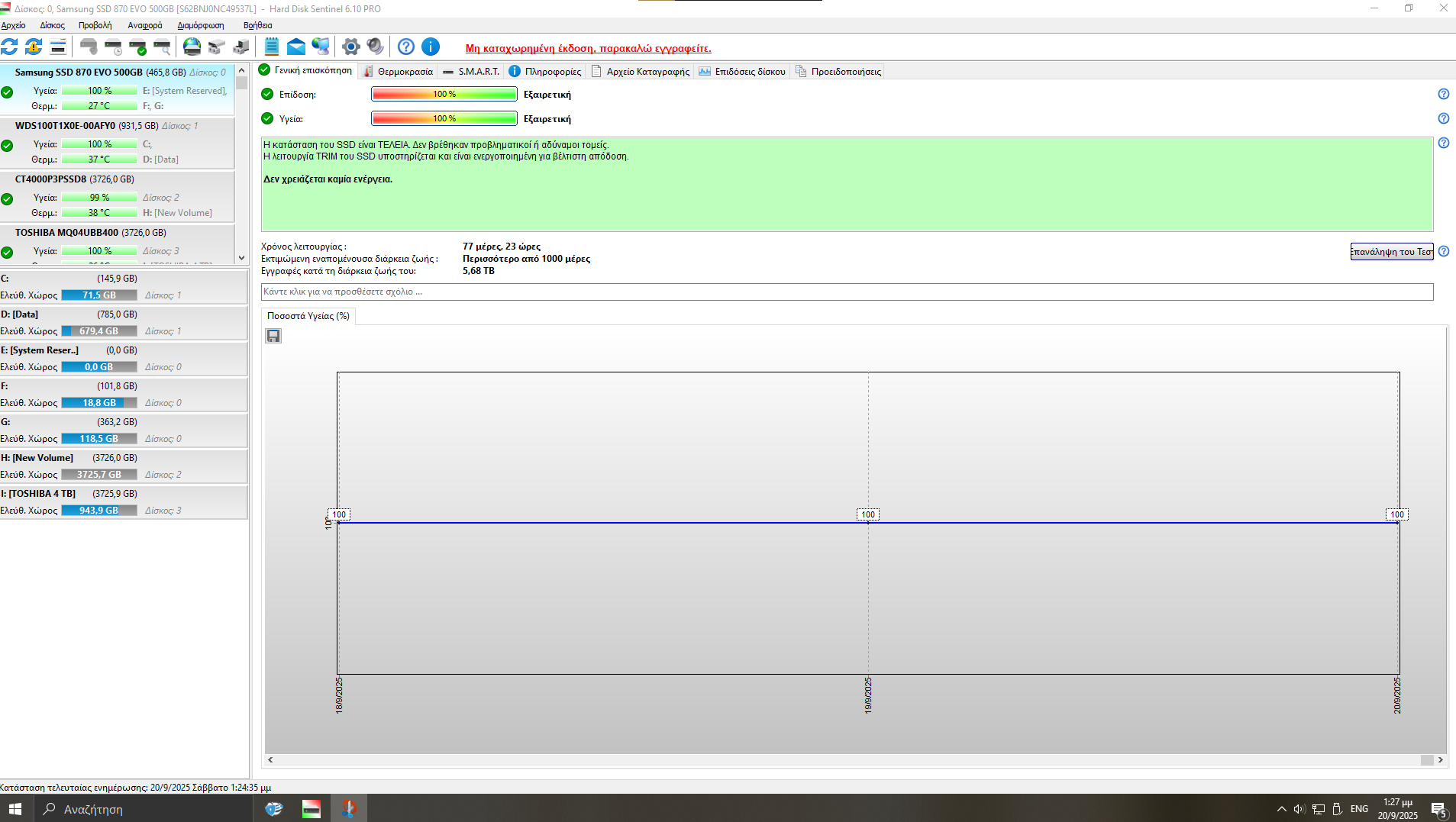
Task: Click the disk with green checkmark icon
Action: pos(137,47)
